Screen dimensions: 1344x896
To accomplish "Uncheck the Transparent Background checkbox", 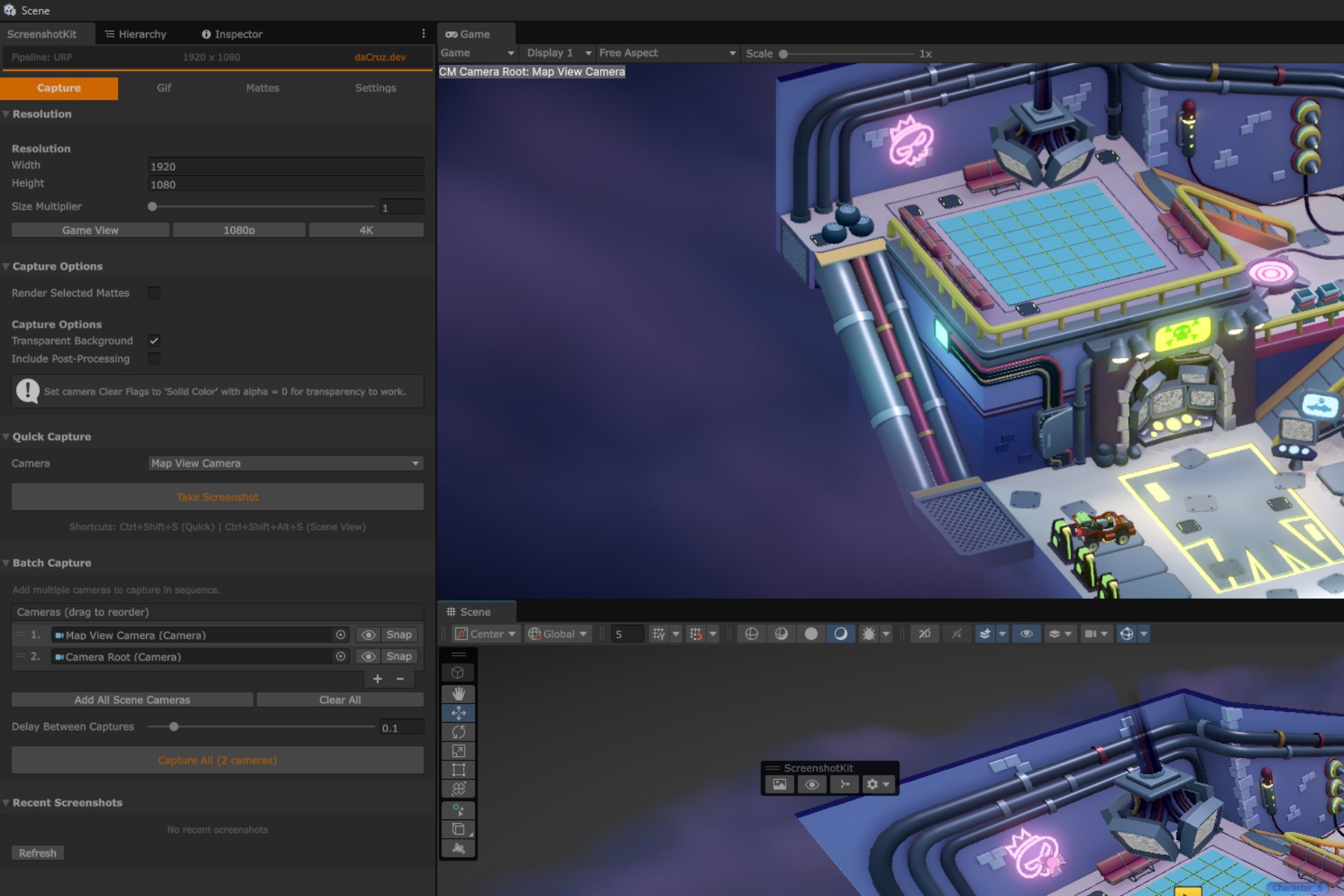I will coord(154,340).
